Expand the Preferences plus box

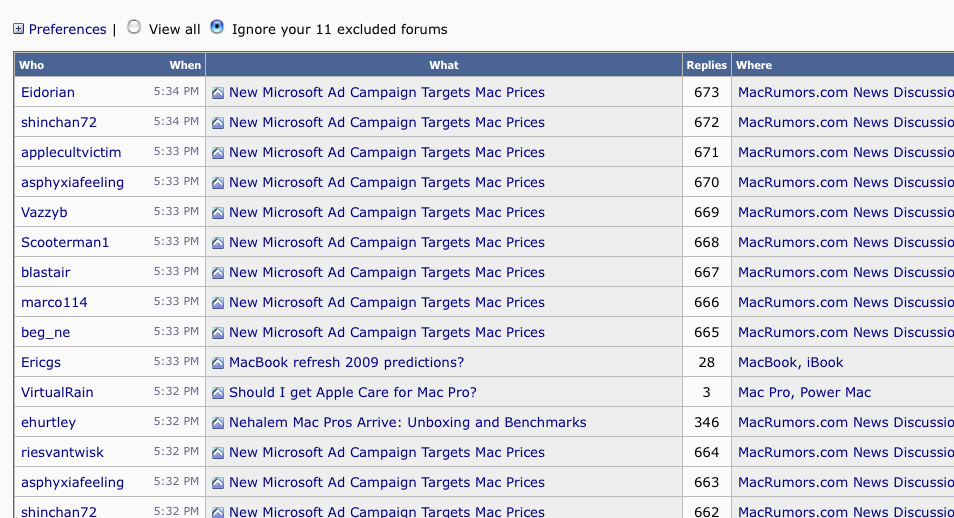[19, 29]
